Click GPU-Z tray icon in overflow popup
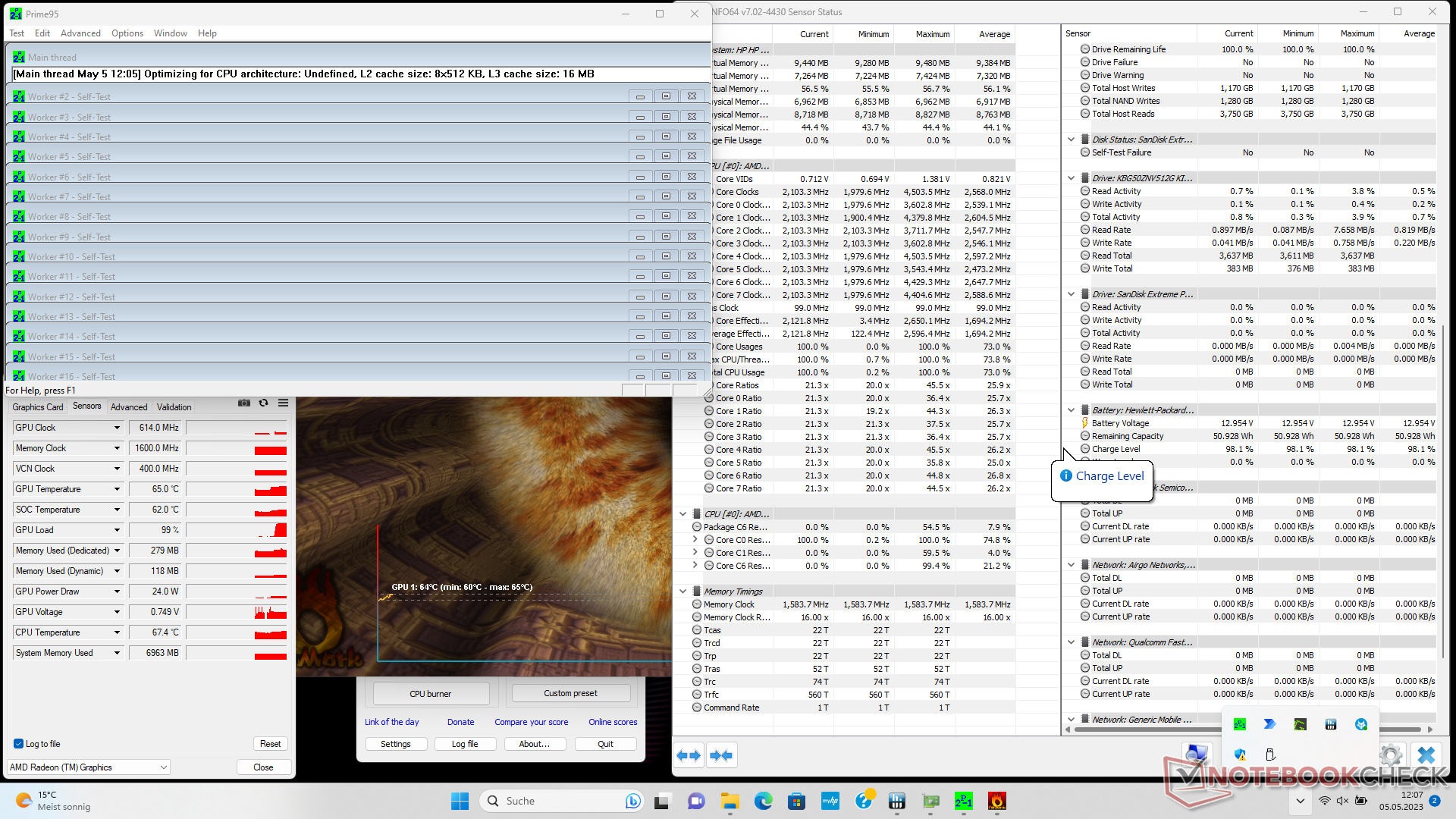 [1301, 724]
